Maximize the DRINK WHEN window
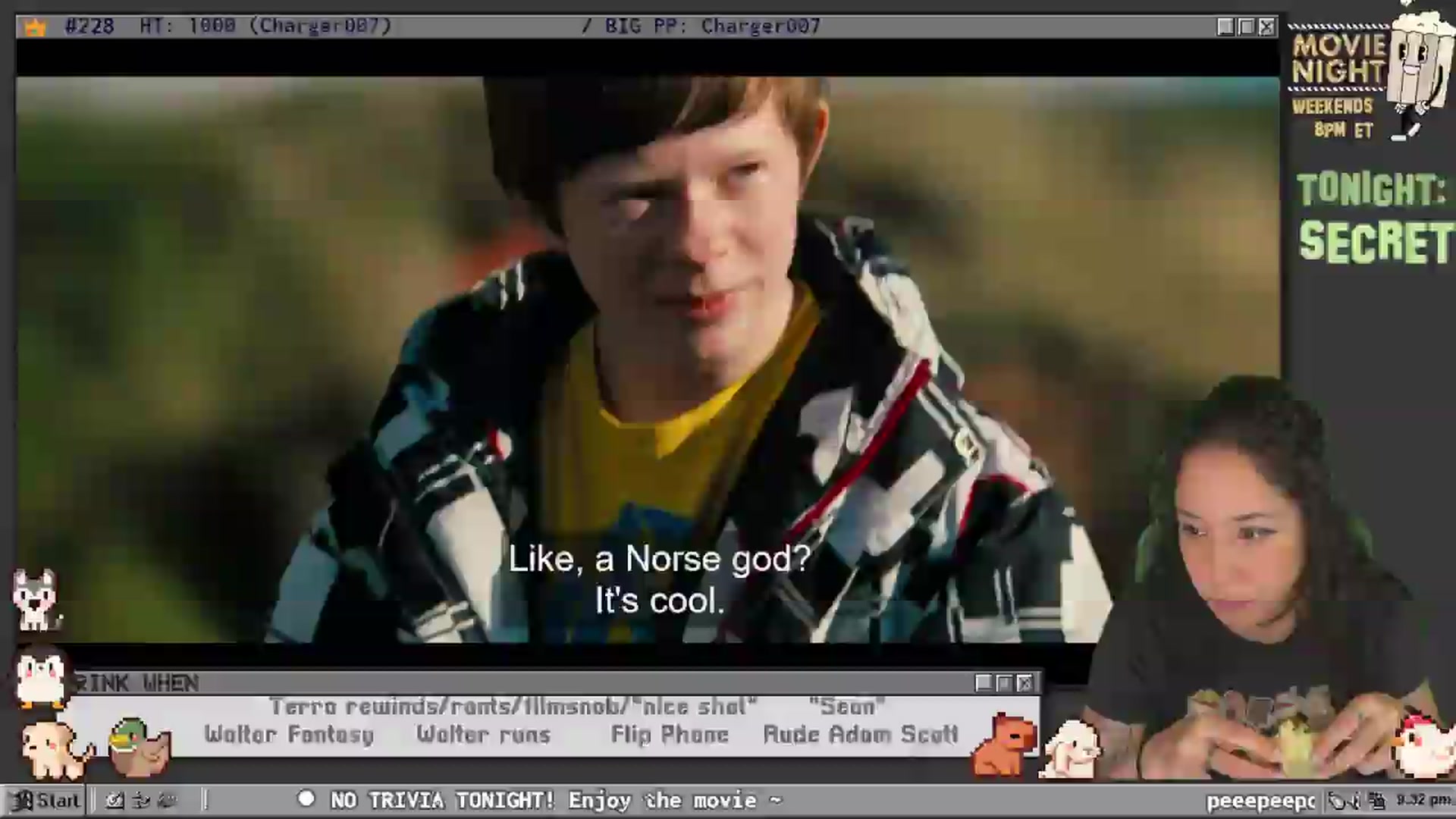1456x819 pixels. click(1004, 683)
